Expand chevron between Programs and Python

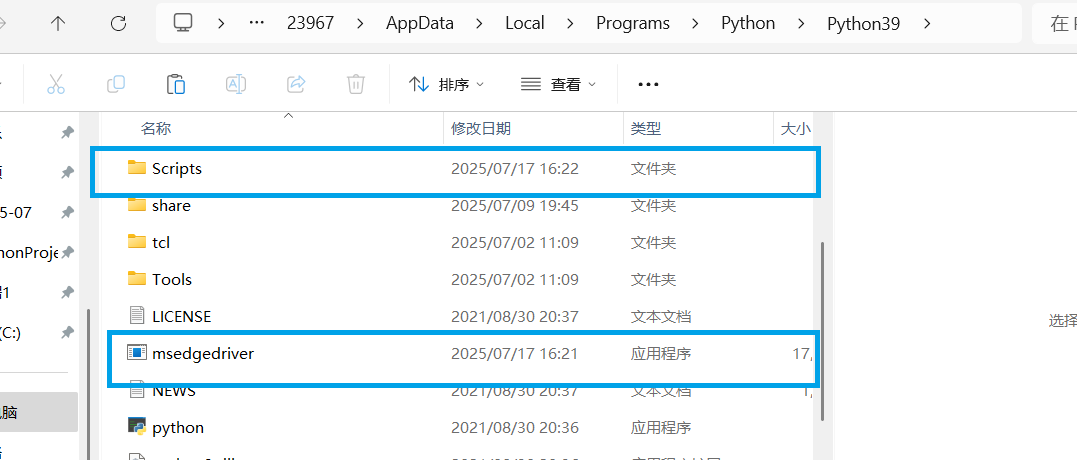[x=695, y=23]
